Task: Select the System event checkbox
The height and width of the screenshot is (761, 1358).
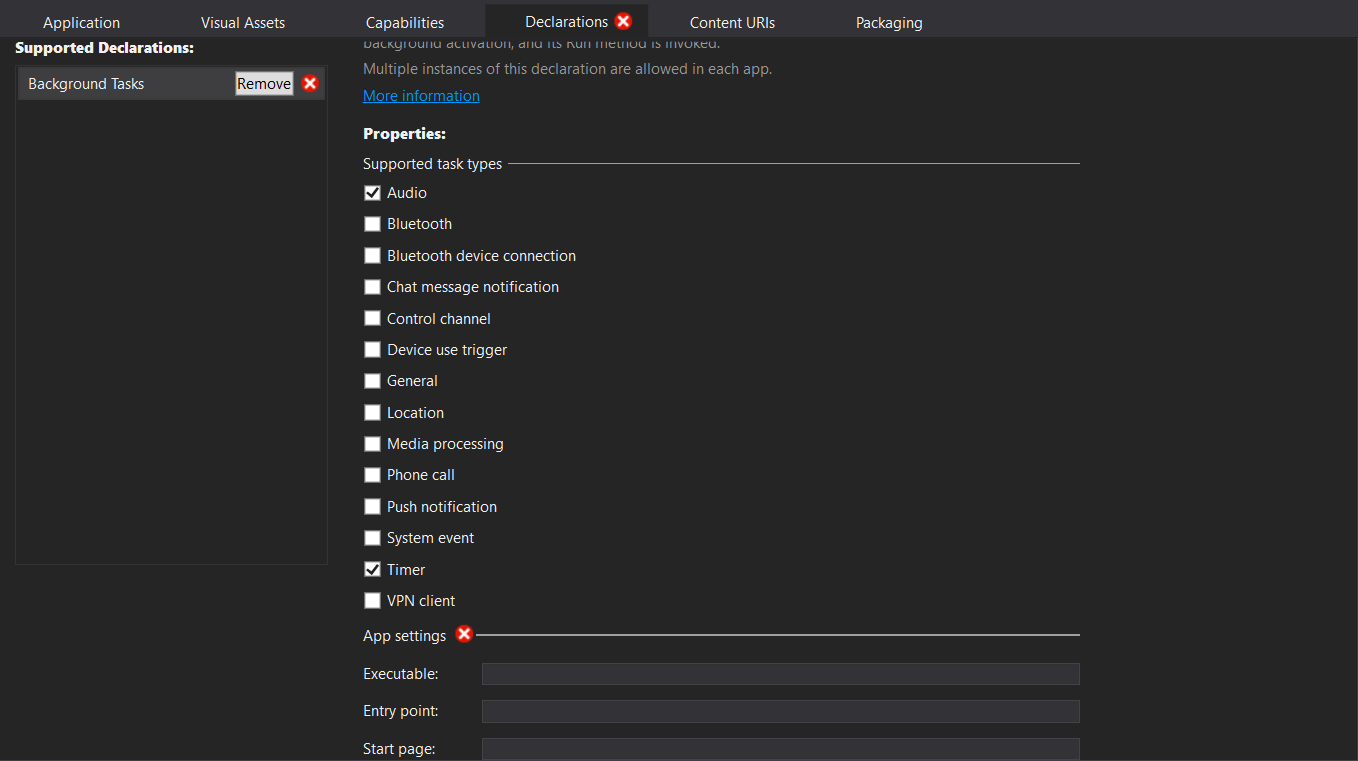Action: [x=372, y=538]
